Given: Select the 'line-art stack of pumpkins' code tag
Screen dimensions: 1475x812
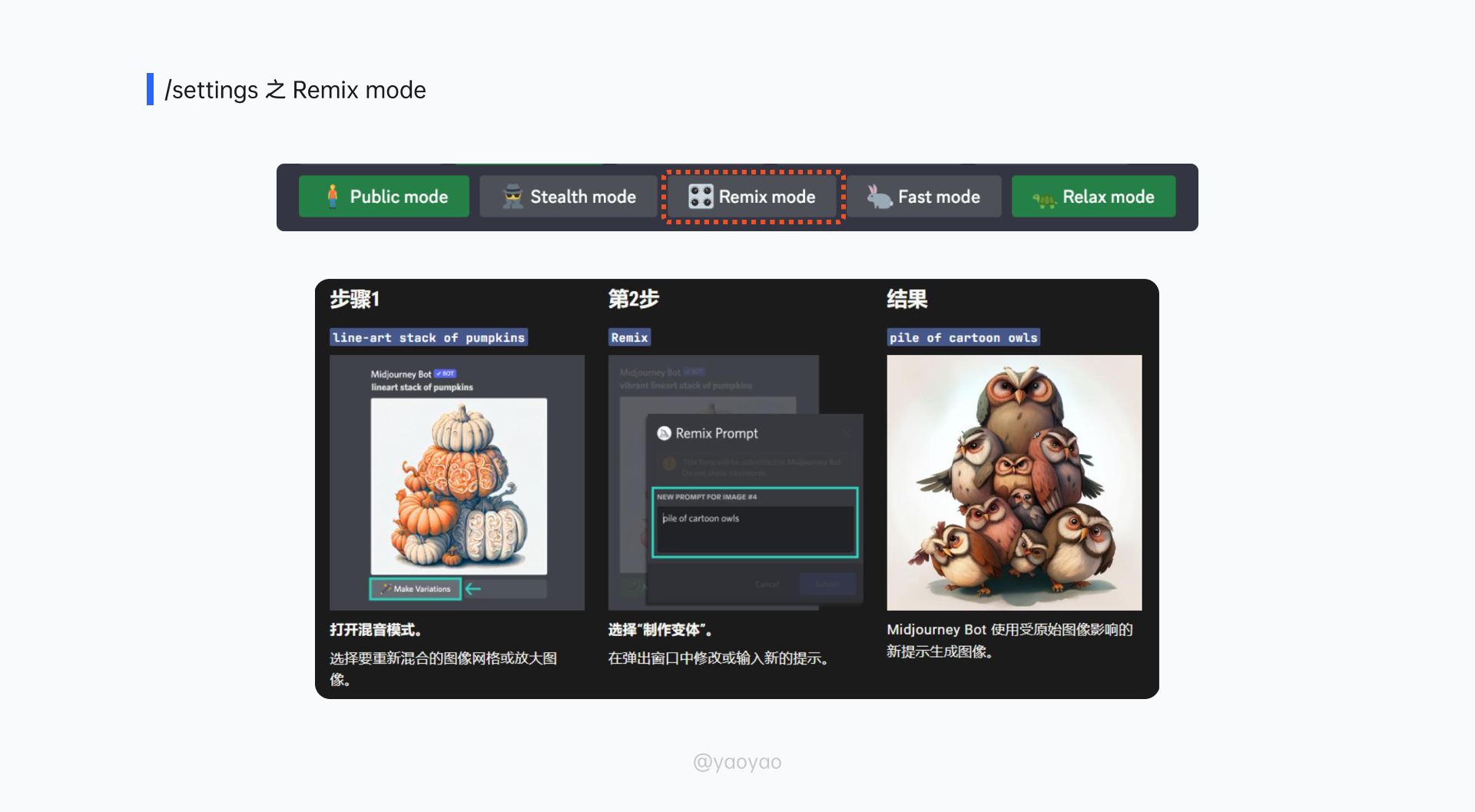Looking at the screenshot, I should (429, 338).
